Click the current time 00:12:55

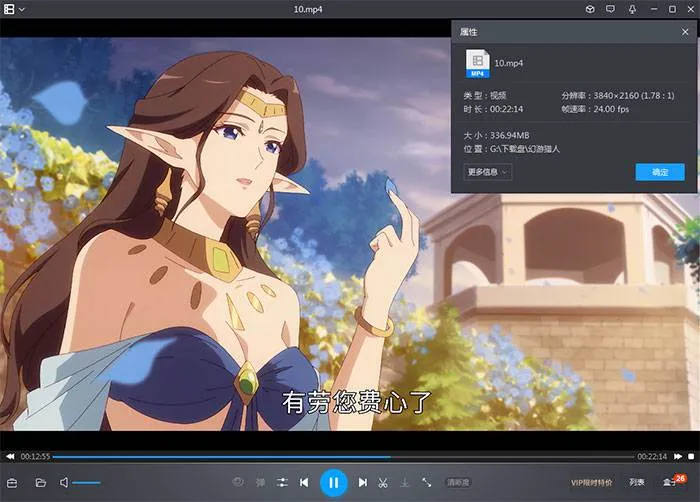(x=35, y=456)
